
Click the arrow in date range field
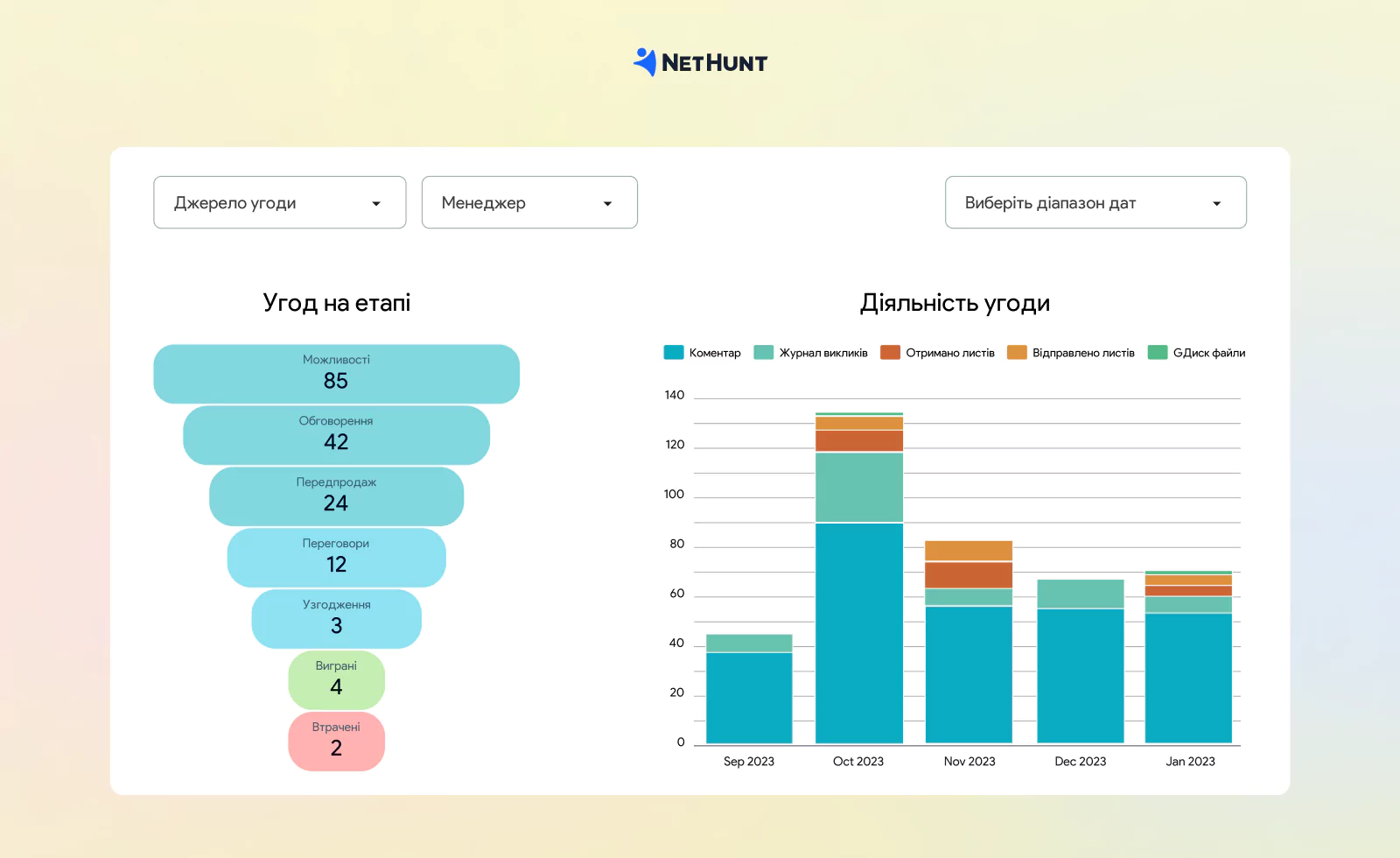pyautogui.click(x=1216, y=204)
